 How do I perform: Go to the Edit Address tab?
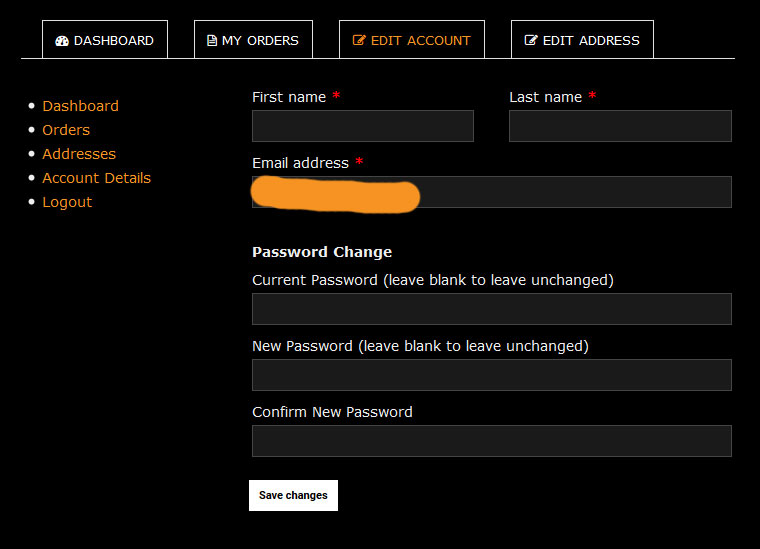point(582,40)
